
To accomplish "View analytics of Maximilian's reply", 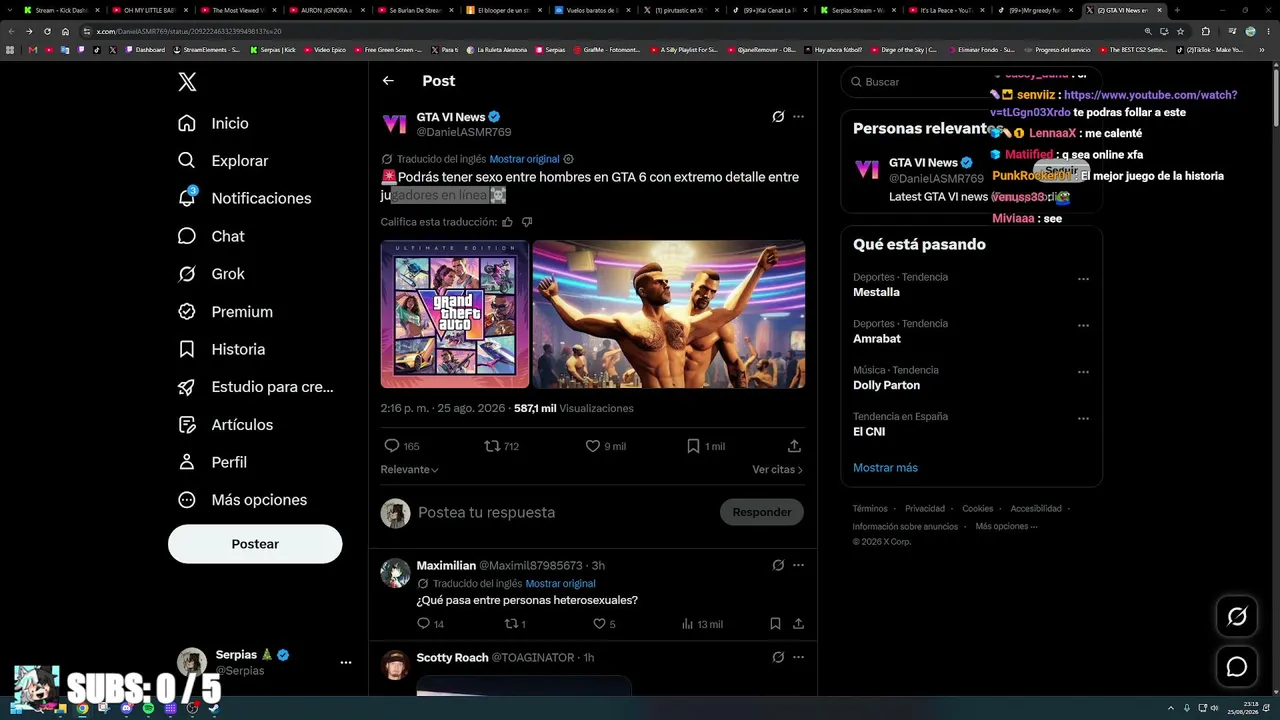I will (687, 624).
